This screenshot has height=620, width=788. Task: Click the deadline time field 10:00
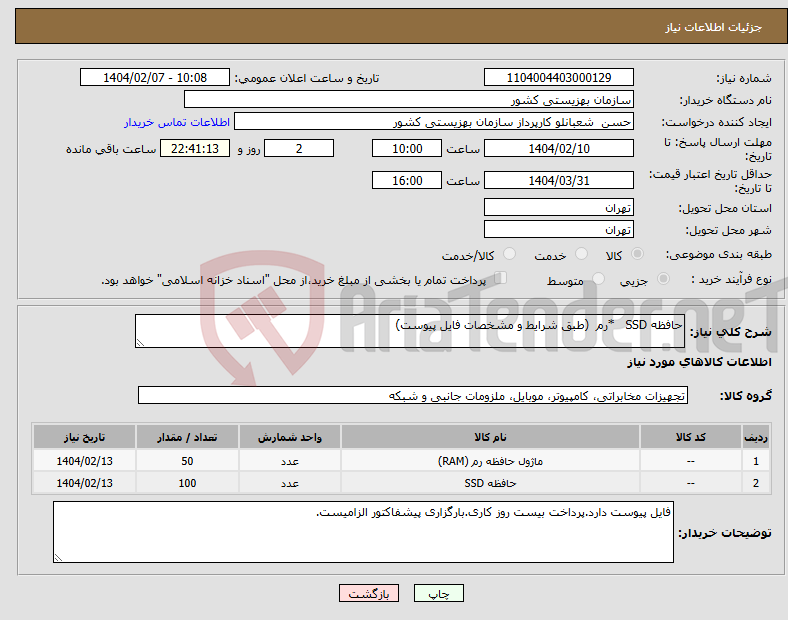(x=407, y=148)
